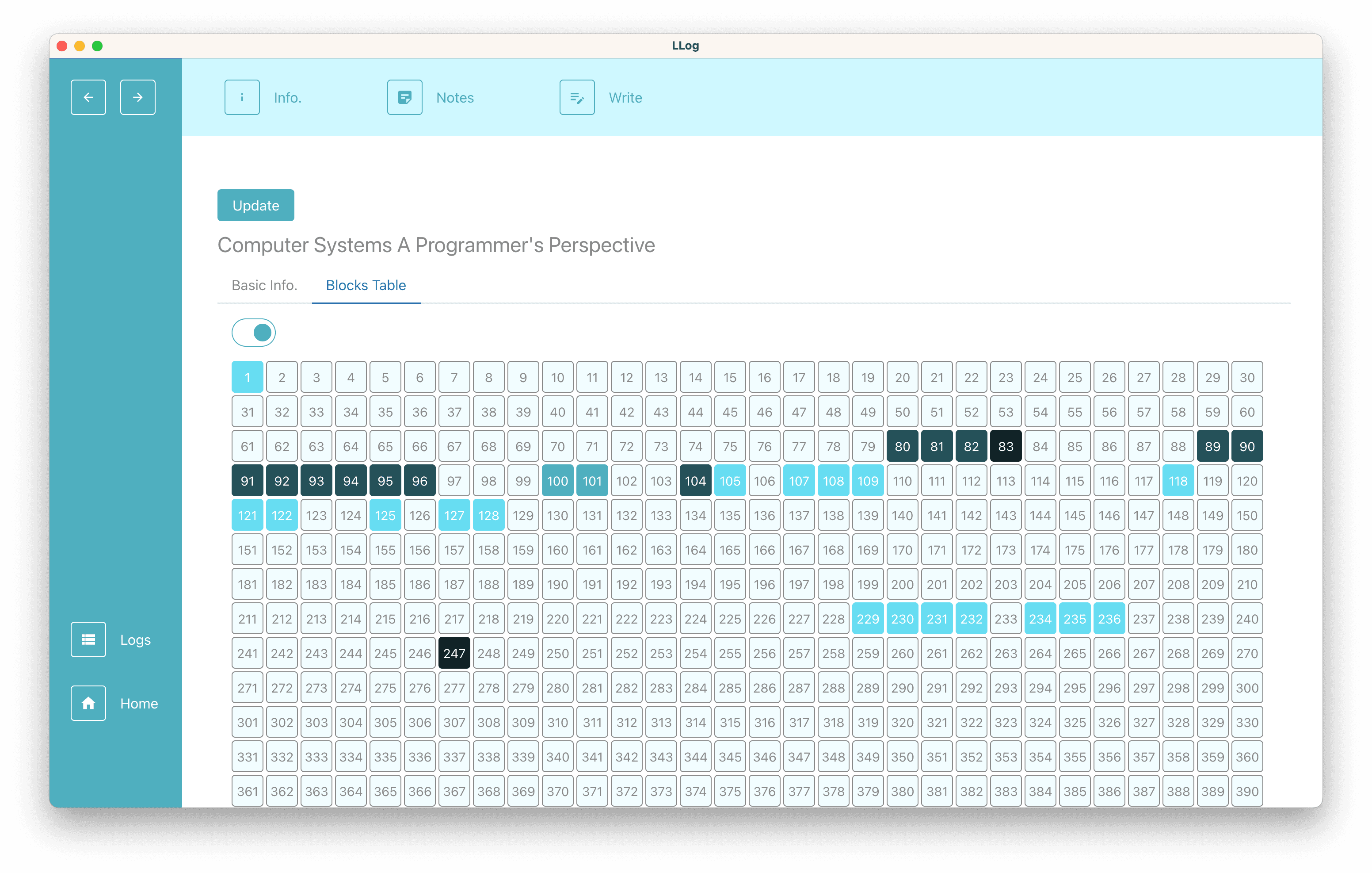
Task: Click the back navigation arrow
Action: click(88, 97)
